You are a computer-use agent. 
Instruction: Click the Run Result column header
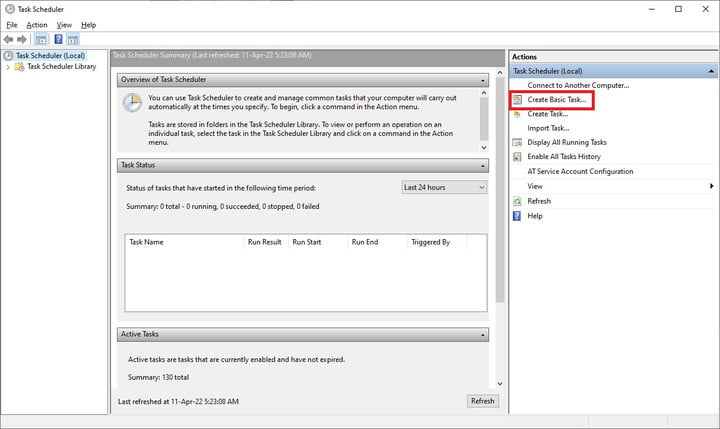266,242
